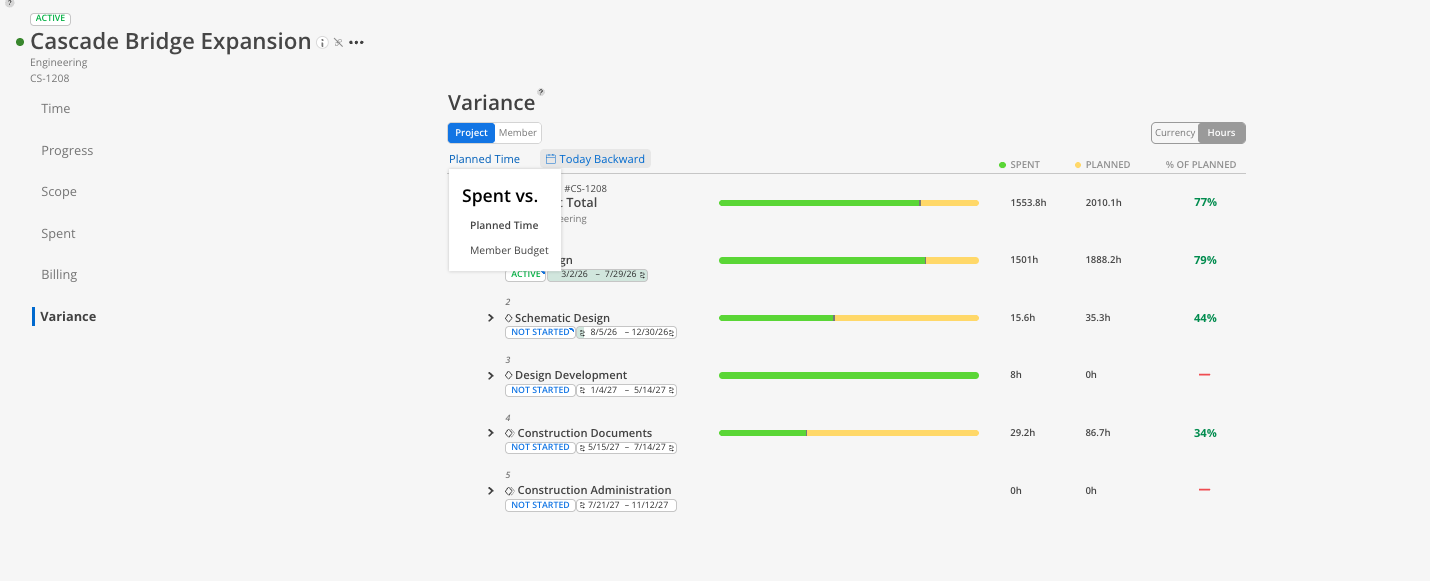This screenshot has height=581, width=1430.
Task: Click the help icon next to Variance heading
Action: click(541, 92)
